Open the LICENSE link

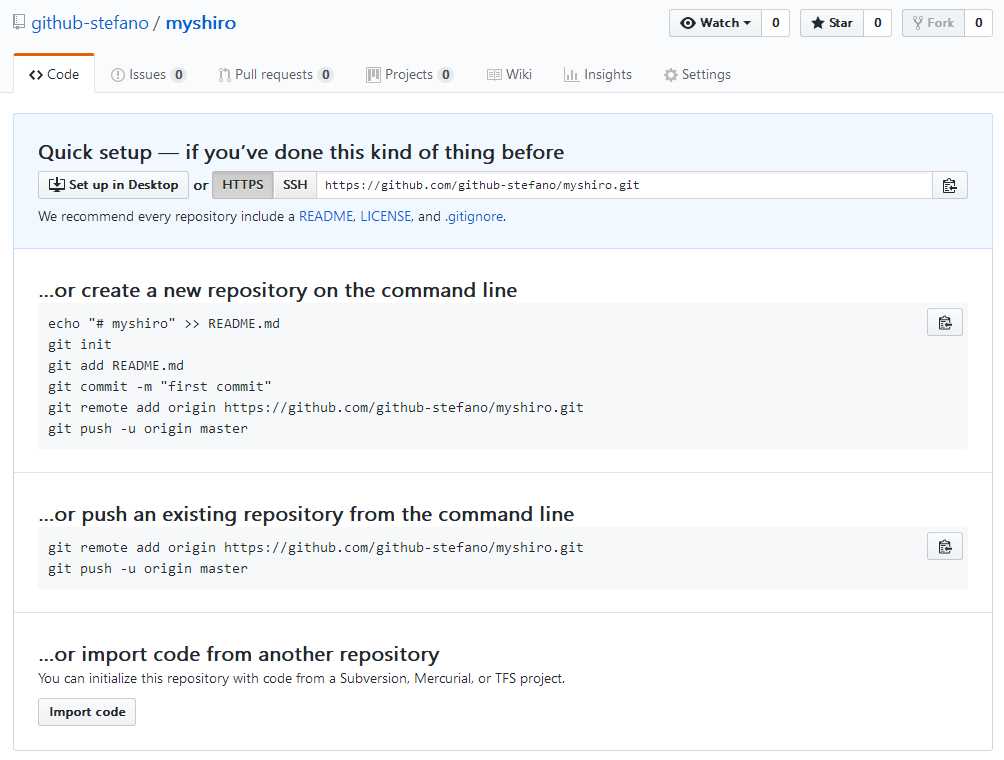tap(385, 216)
